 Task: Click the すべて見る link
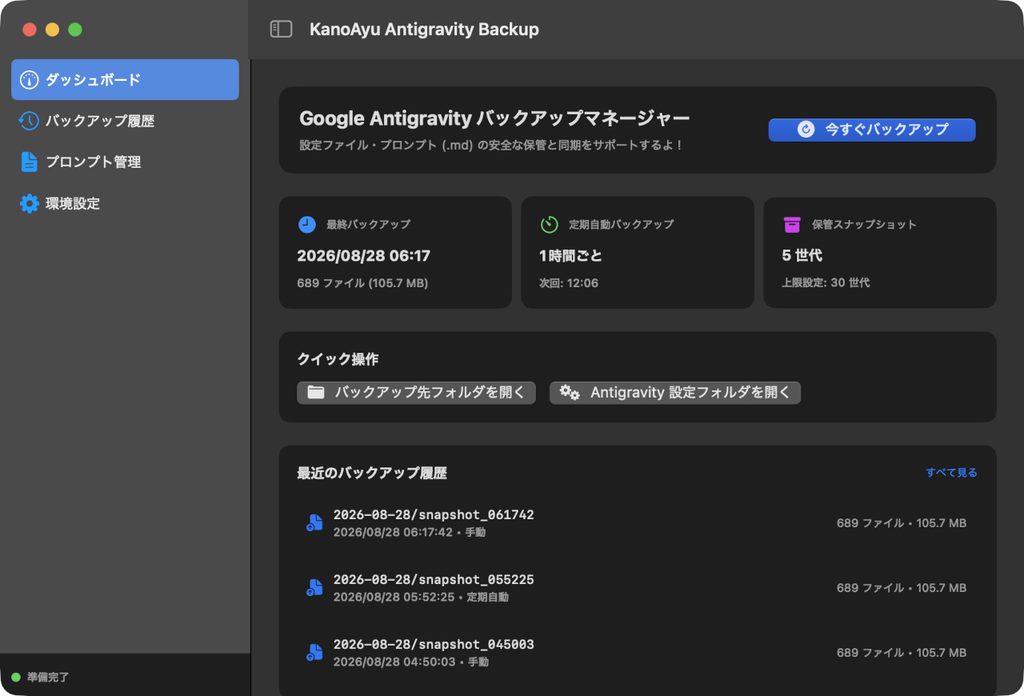[x=951, y=472]
